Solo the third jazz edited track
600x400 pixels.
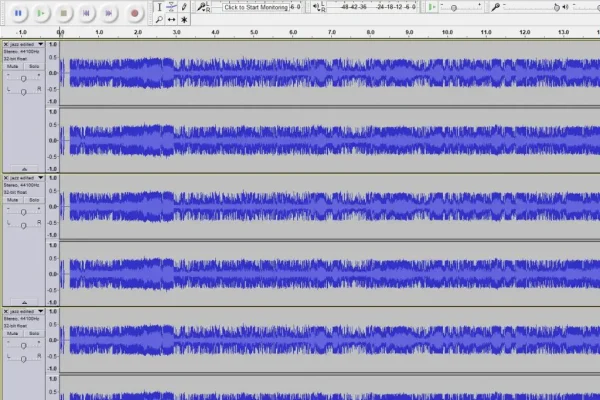(x=34, y=333)
